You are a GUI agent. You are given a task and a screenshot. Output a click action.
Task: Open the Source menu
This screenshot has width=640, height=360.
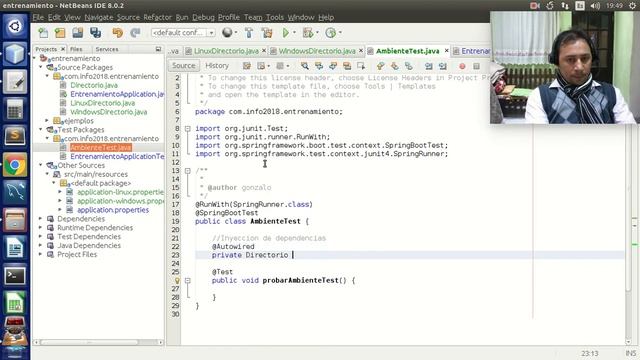coord(128,17)
